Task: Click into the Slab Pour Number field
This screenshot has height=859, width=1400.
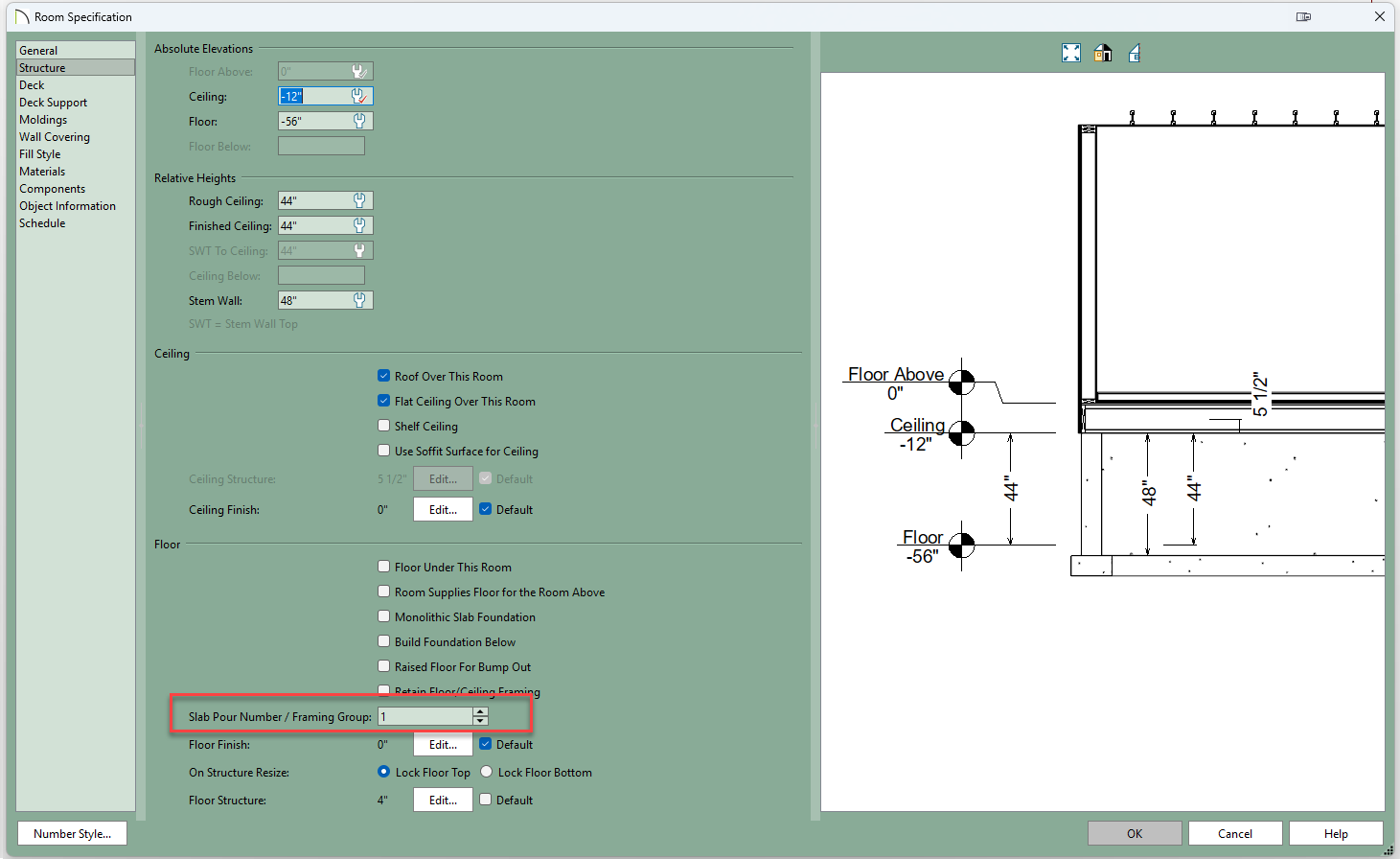Action: (425, 717)
